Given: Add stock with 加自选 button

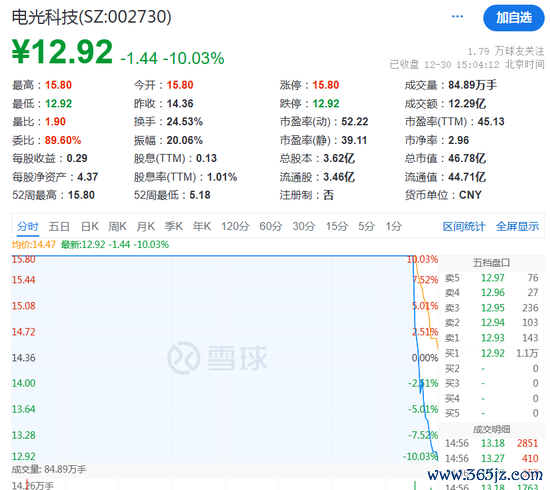Looking at the screenshot, I should point(514,18).
